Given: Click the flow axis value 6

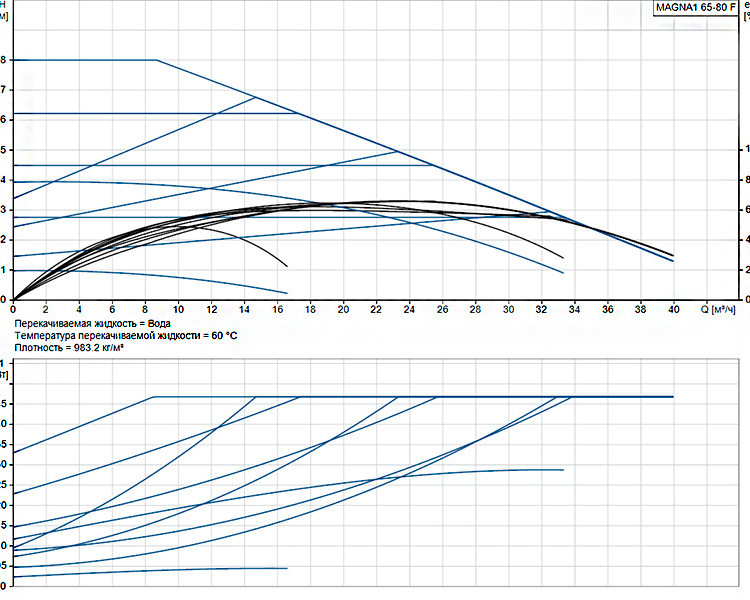Looking at the screenshot, I should pyautogui.click(x=112, y=310).
